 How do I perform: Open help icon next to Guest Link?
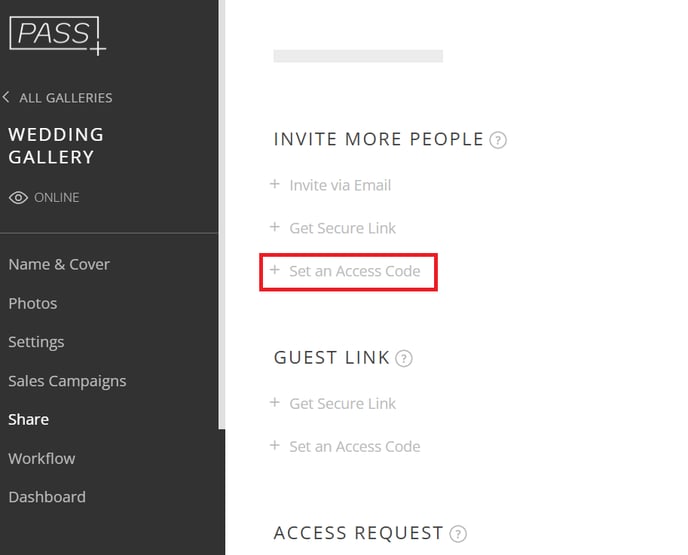pyautogui.click(x=404, y=358)
